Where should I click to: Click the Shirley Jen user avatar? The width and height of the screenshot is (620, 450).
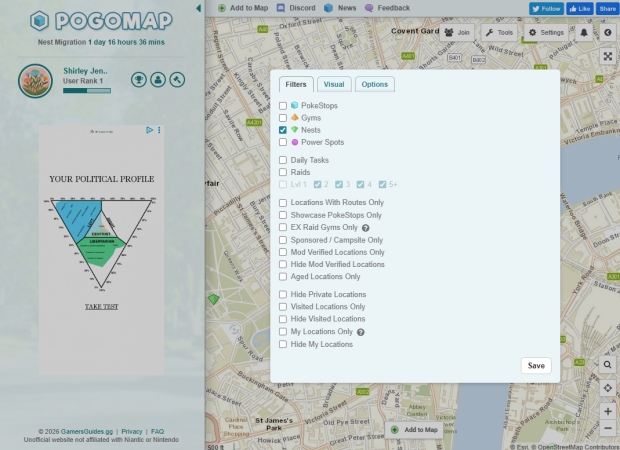35,81
